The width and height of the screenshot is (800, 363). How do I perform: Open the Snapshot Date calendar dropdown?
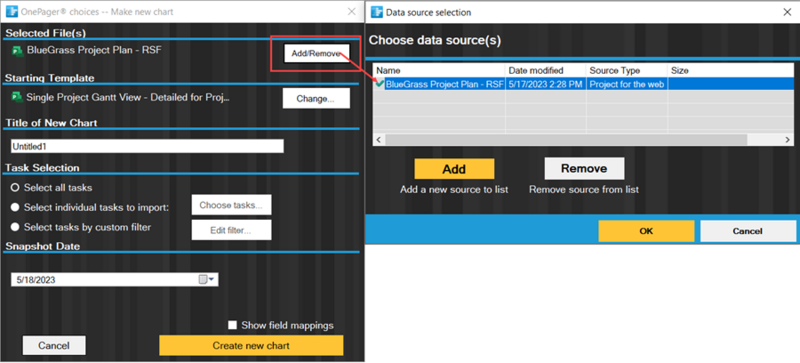click(x=208, y=280)
